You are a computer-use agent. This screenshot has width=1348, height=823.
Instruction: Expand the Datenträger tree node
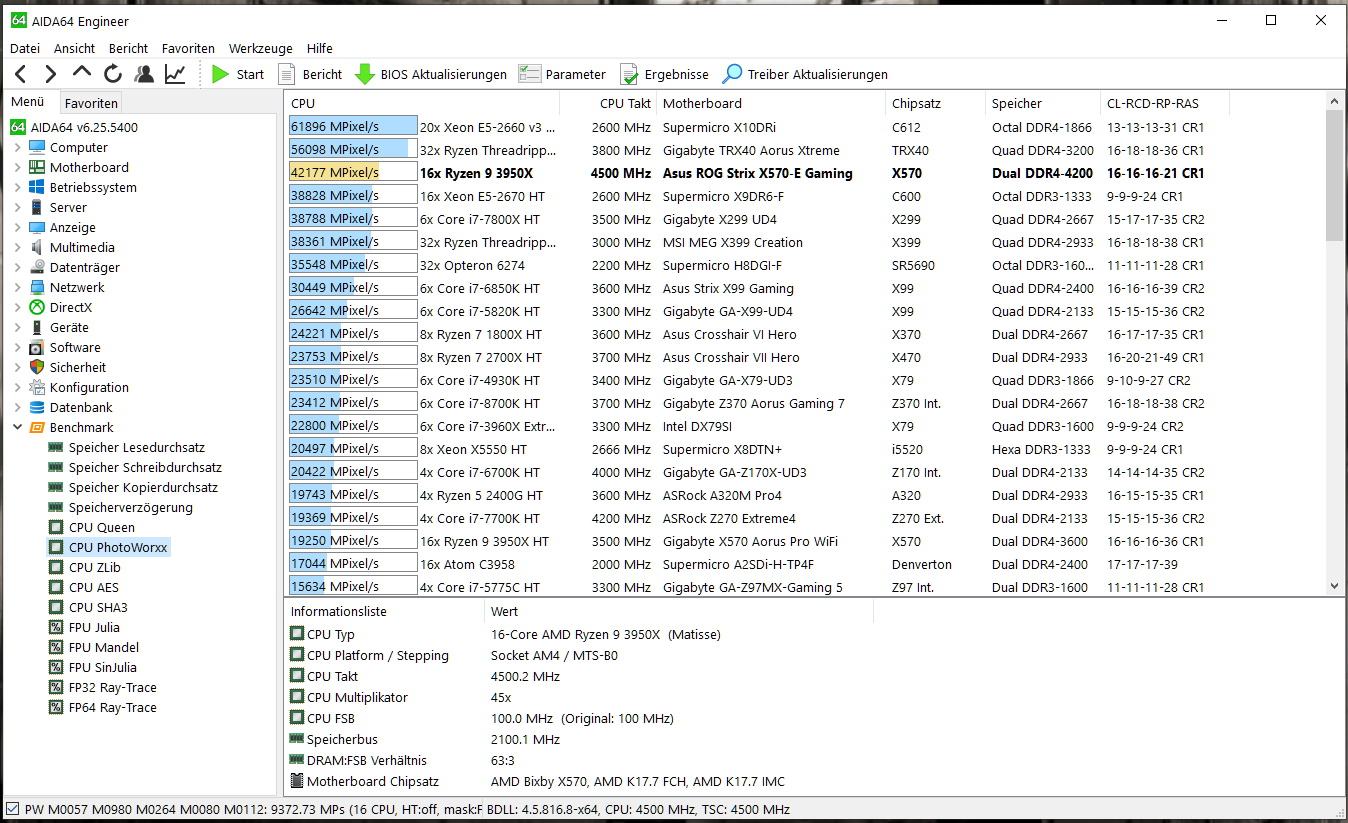17,267
